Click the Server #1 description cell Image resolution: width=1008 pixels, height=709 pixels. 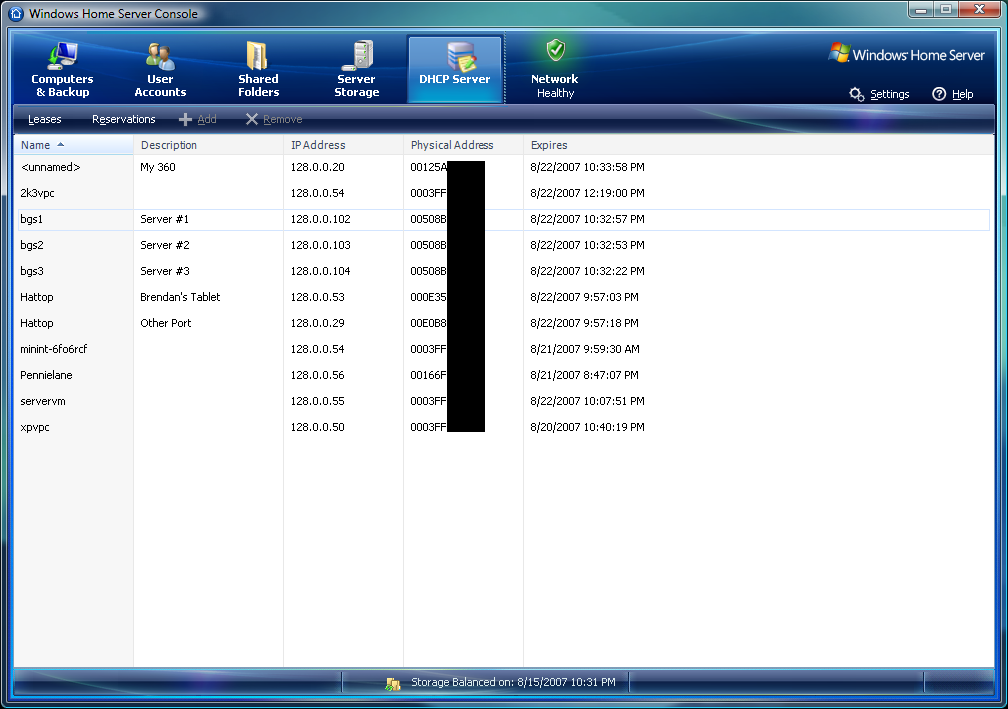click(x=165, y=219)
